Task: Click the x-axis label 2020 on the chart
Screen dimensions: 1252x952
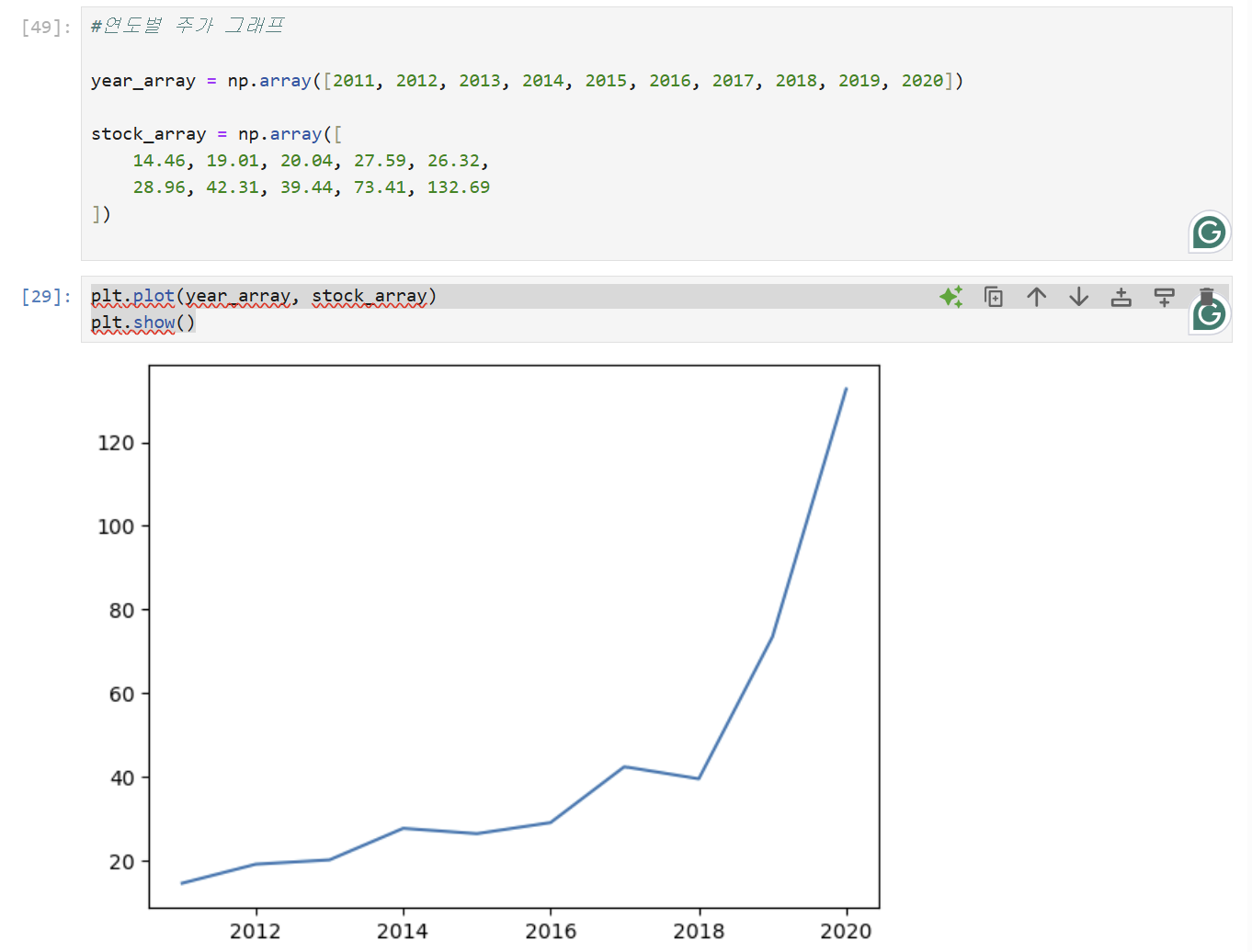Action: [x=846, y=931]
